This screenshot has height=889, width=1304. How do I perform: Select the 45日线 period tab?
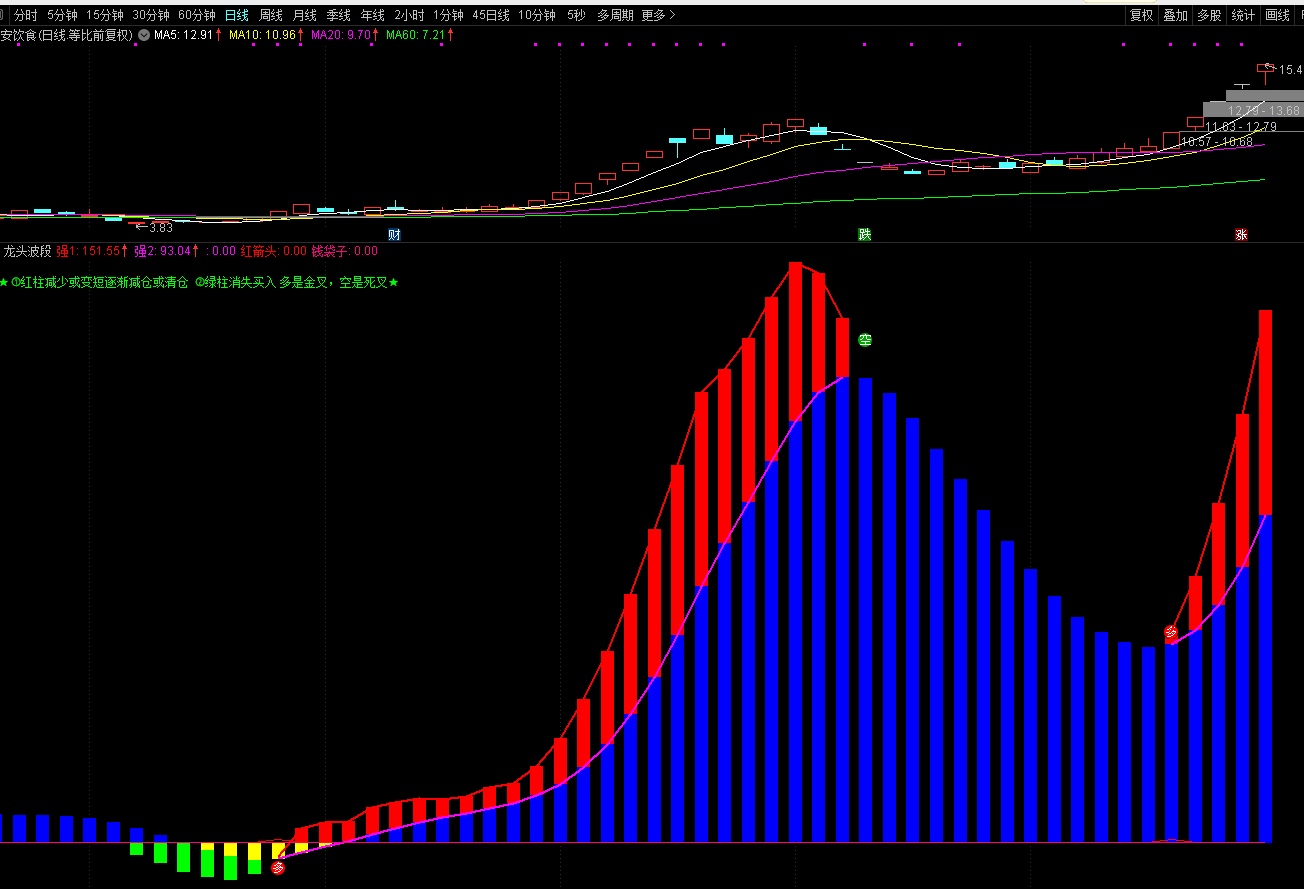coord(491,15)
